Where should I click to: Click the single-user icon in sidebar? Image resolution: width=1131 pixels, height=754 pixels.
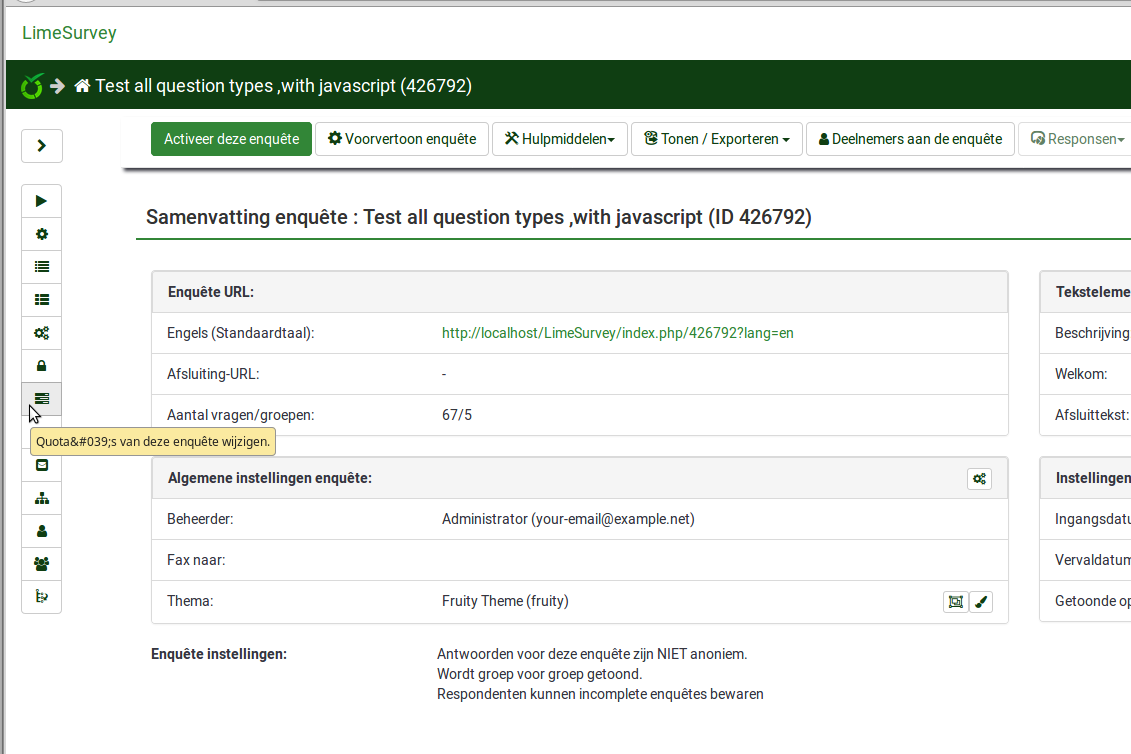coord(41,531)
